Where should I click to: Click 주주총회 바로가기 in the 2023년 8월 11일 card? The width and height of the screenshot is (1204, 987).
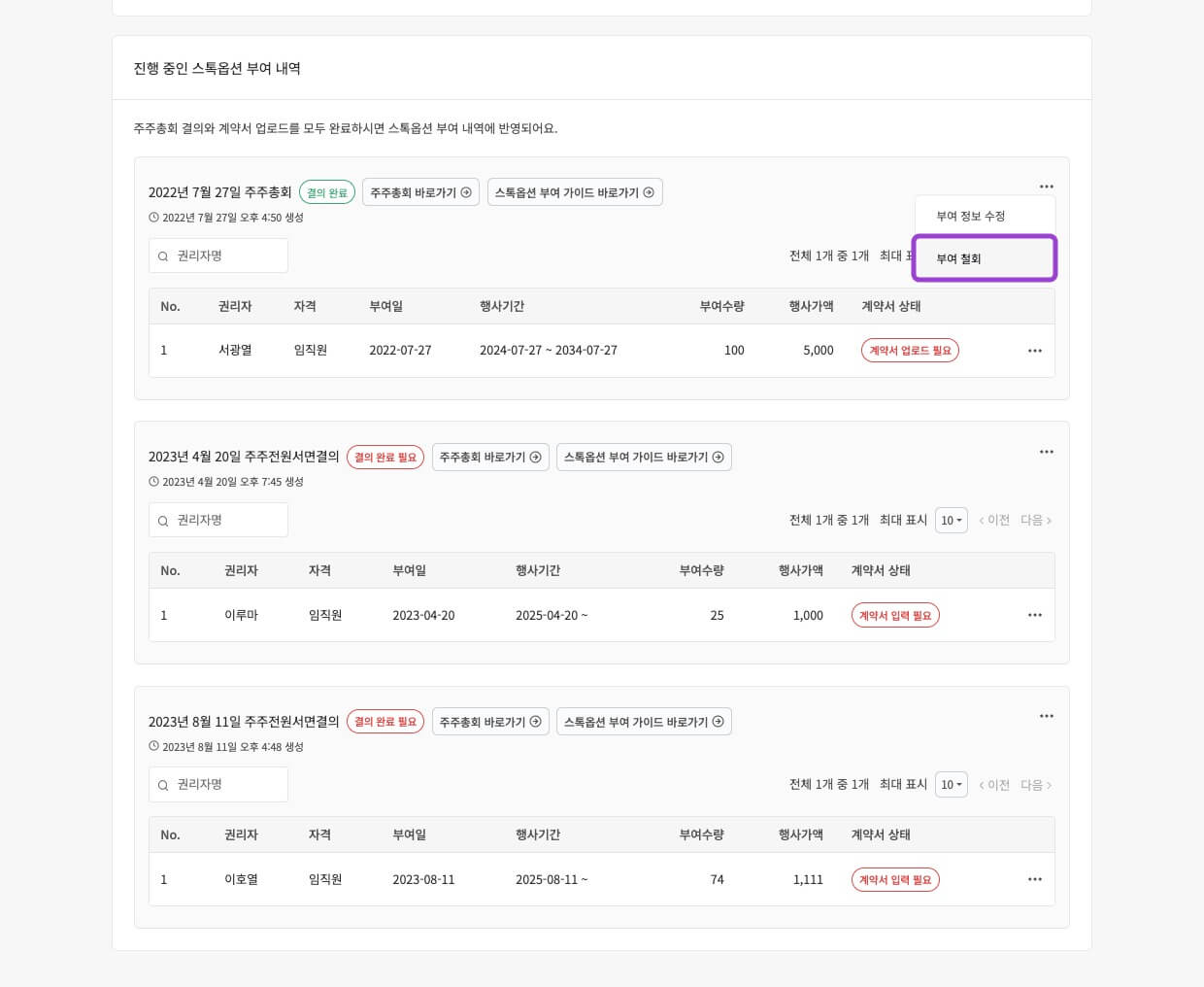490,722
